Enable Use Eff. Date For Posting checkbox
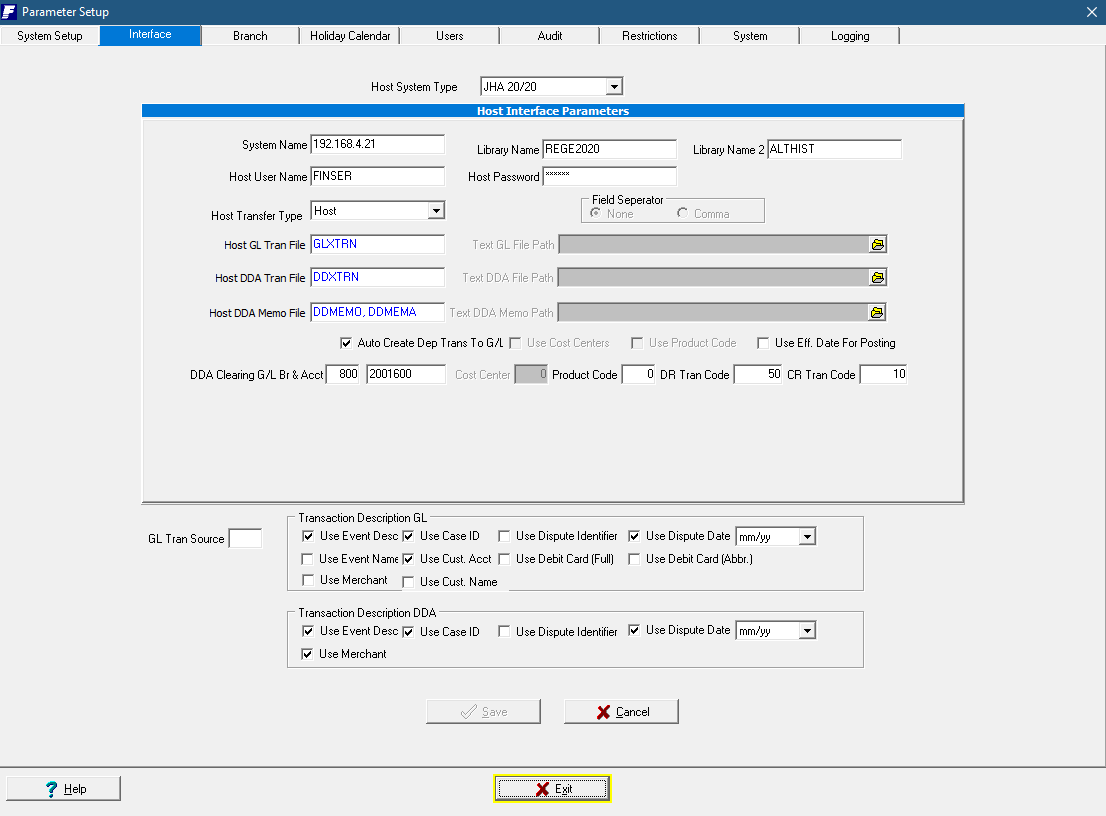Image resolution: width=1106 pixels, height=816 pixels. coord(763,343)
